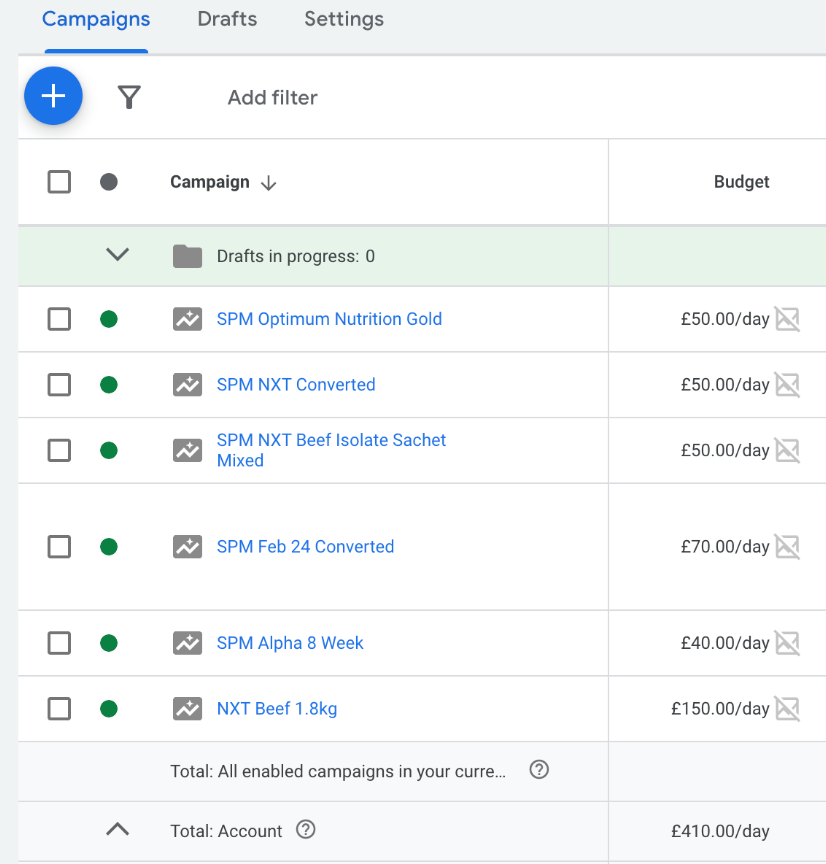Sort by the Campaign column header

(x=210, y=182)
